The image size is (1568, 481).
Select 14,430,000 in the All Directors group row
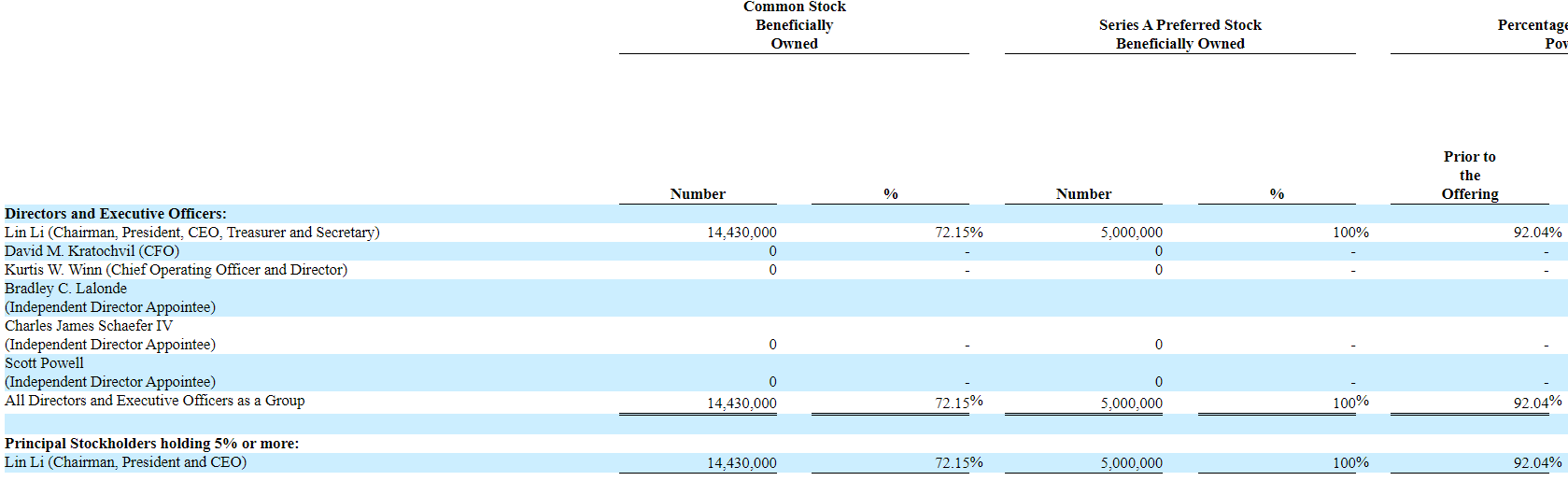pyautogui.click(x=742, y=403)
